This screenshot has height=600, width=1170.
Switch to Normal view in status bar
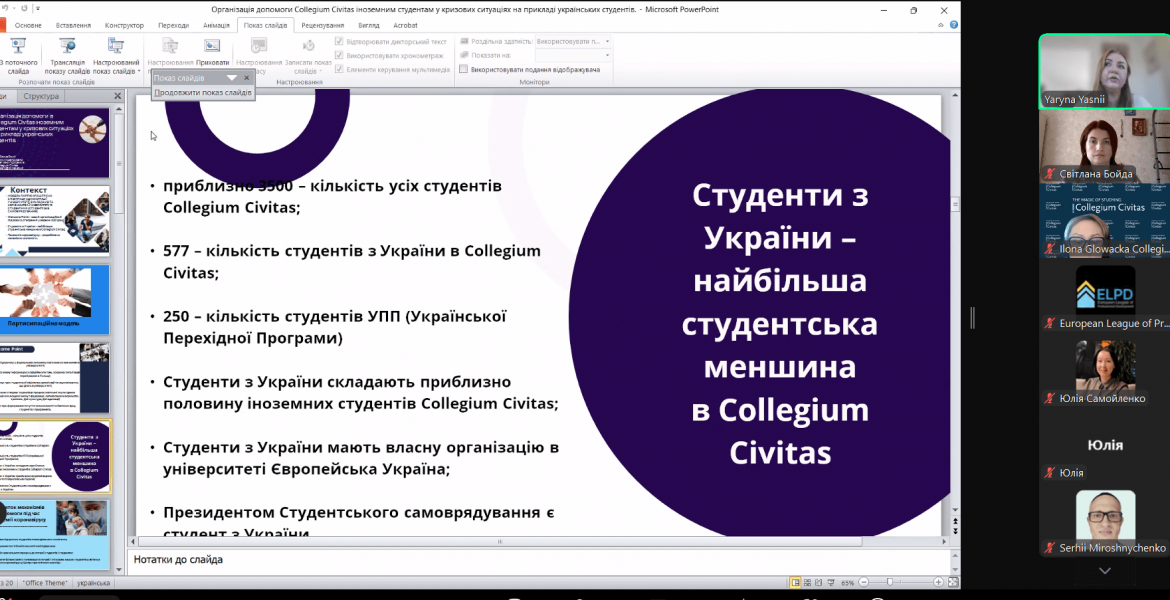pyautogui.click(x=795, y=582)
